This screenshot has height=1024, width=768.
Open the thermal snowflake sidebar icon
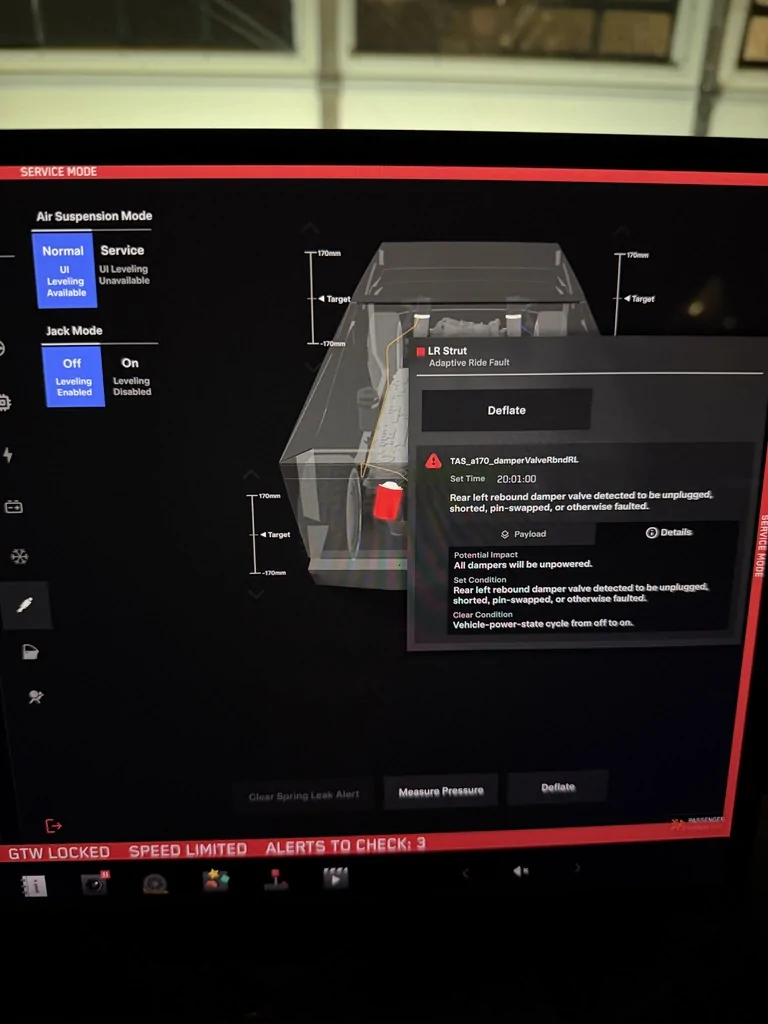[x=20, y=556]
